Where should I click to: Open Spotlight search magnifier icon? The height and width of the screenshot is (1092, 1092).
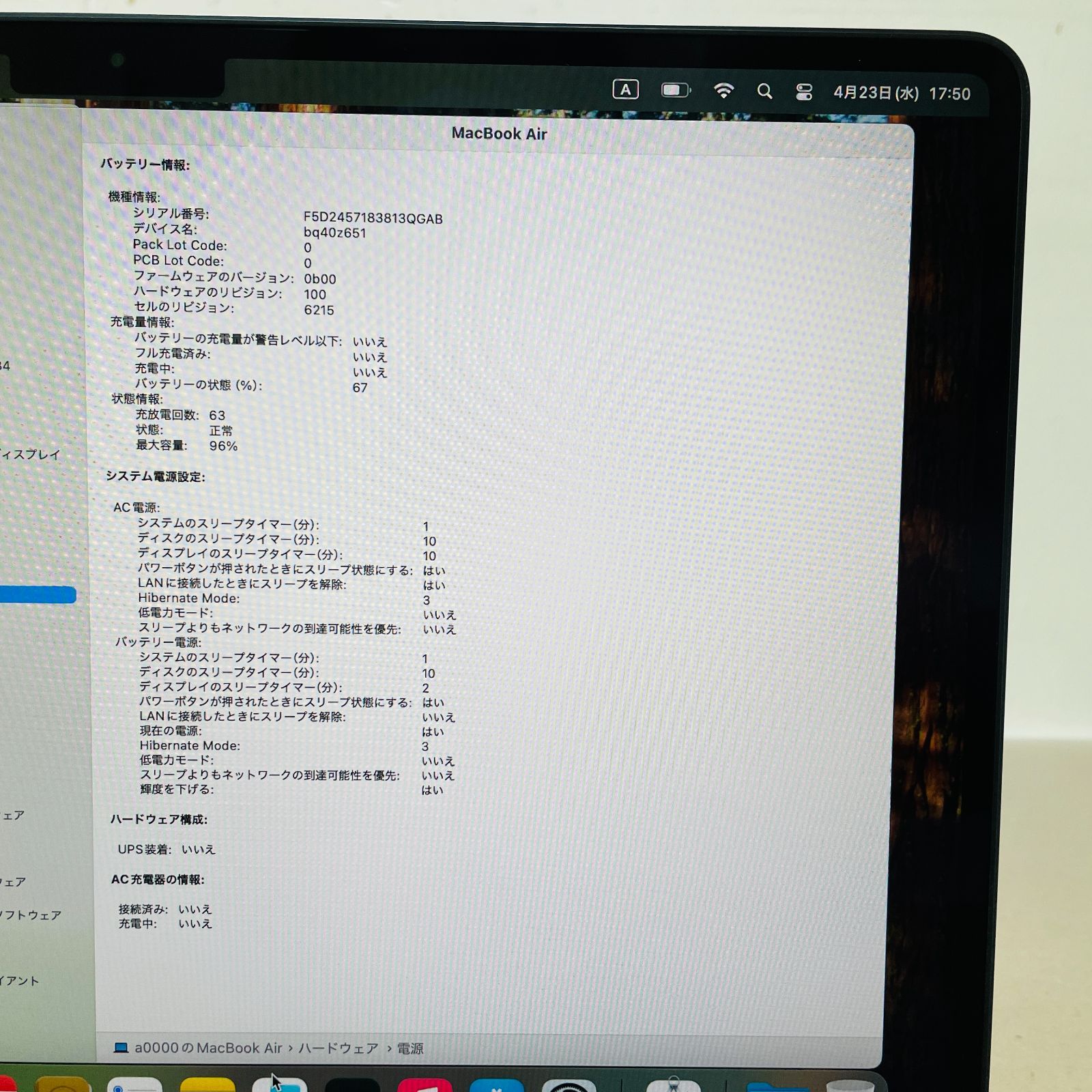pos(764,91)
